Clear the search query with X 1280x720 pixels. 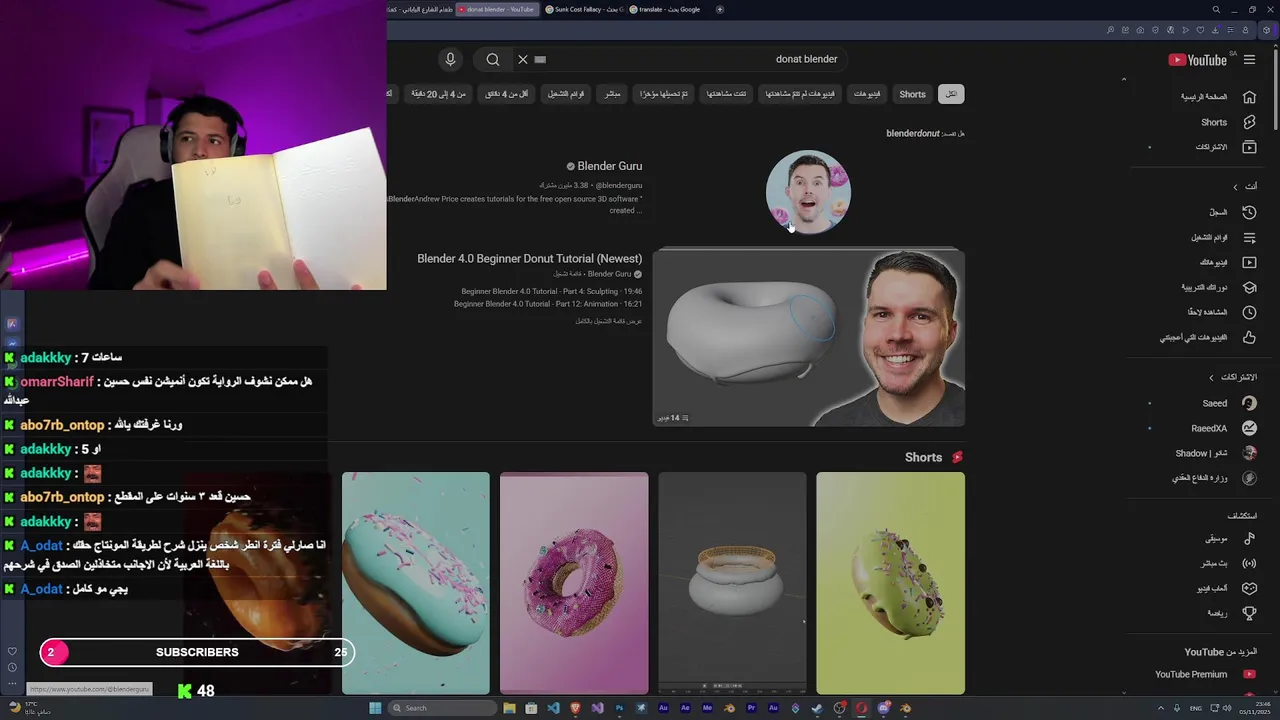pos(522,59)
